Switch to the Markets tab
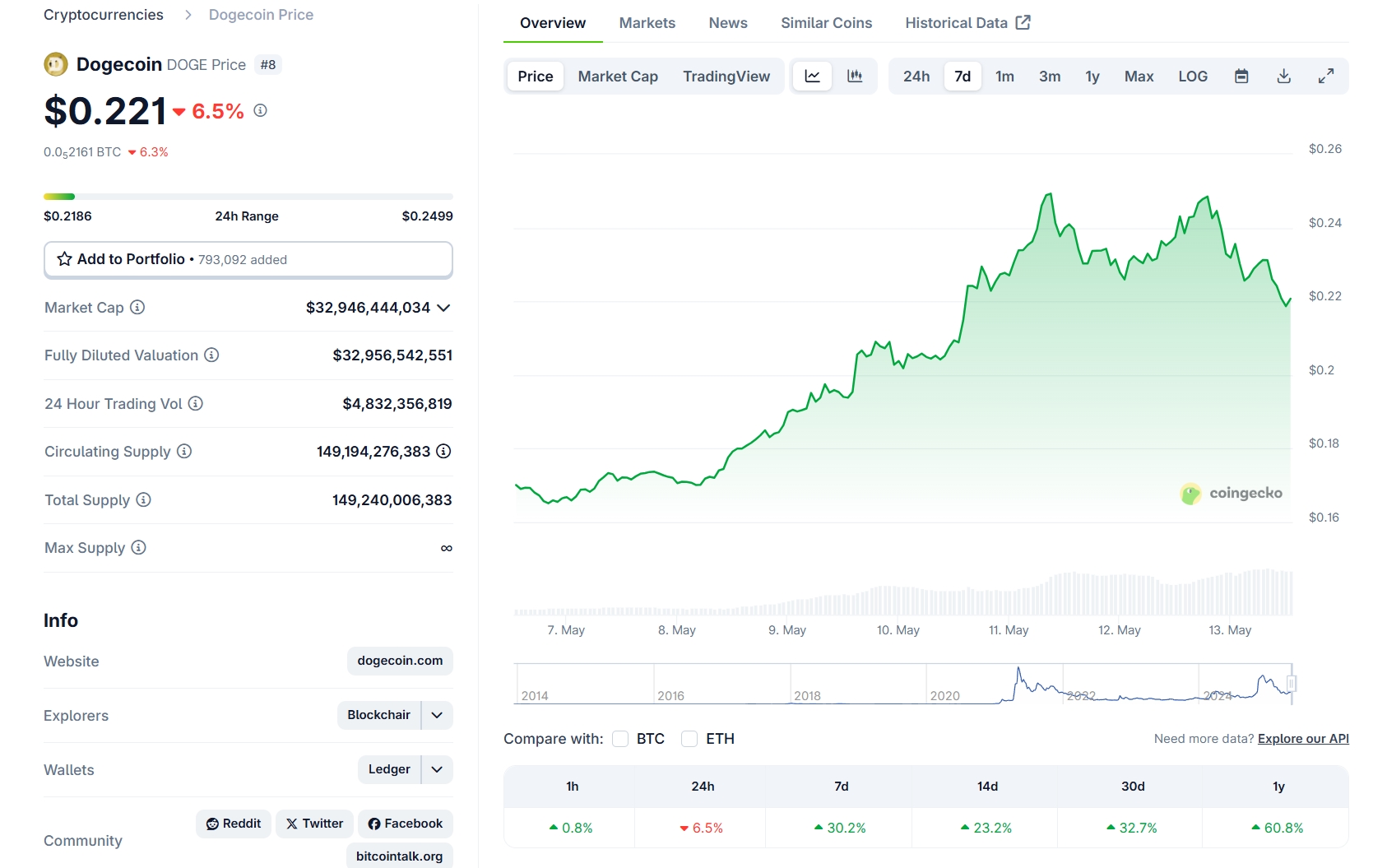1387x868 pixels. pyautogui.click(x=647, y=22)
